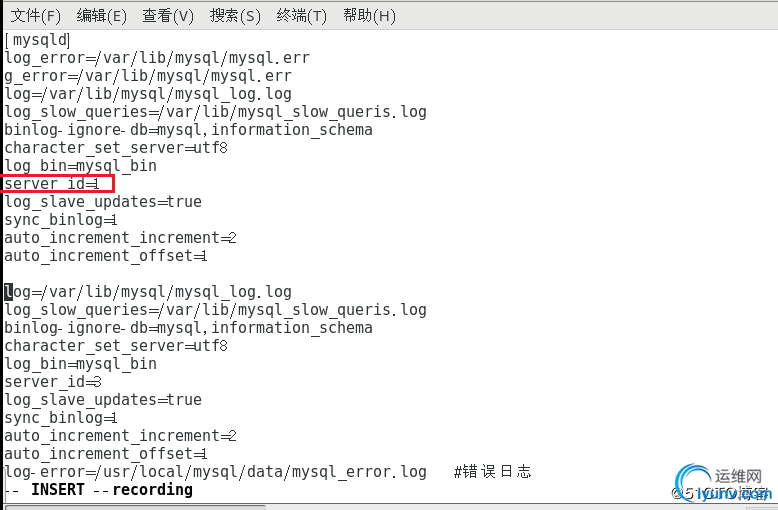The image size is (778, 510).
Task: Click the -- INSERT --recording status line
Action: coord(98,490)
